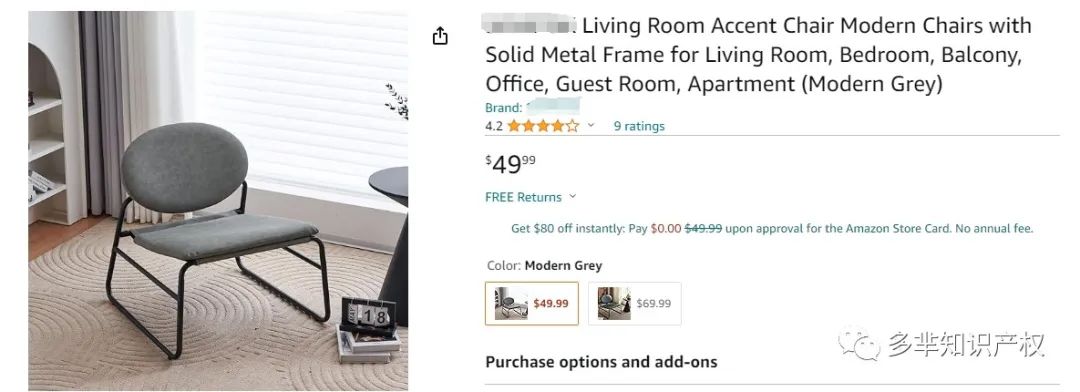The height and width of the screenshot is (392, 1080).
Task: Select the $49.99 Modern Grey color swatch
Action: [532, 303]
